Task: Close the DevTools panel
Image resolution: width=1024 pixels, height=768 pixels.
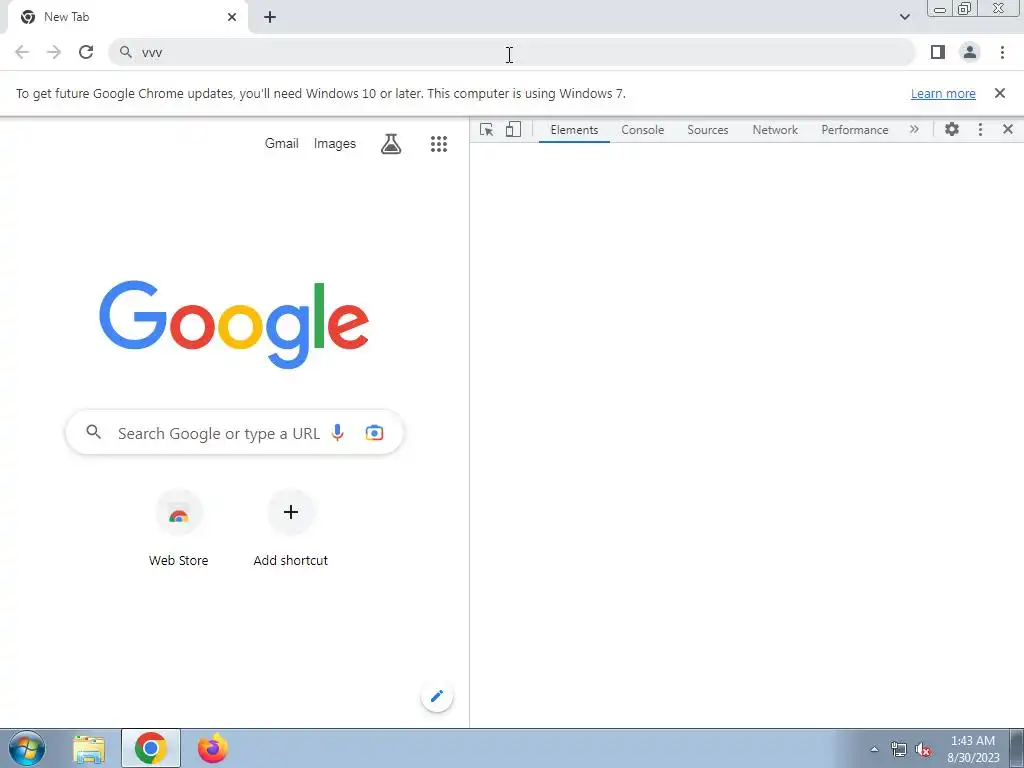Action: coord(1008,129)
